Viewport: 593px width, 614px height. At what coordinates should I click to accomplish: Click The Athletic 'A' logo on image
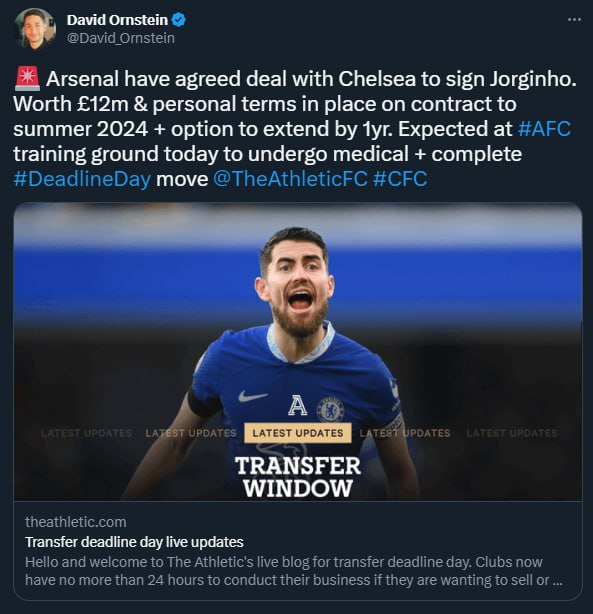298,405
